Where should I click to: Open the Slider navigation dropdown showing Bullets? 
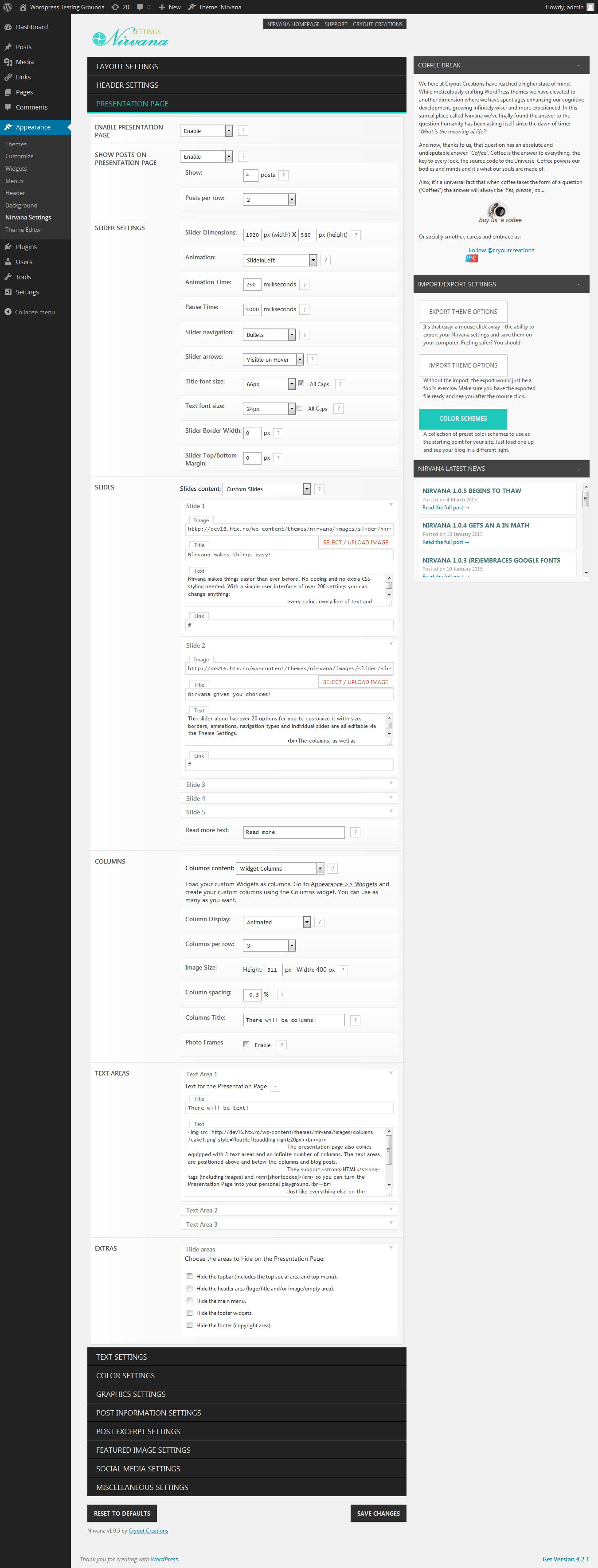269,335
